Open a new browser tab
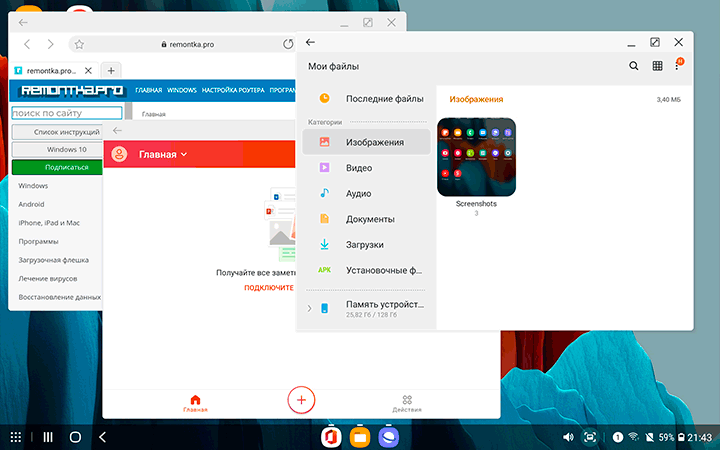 coord(111,71)
